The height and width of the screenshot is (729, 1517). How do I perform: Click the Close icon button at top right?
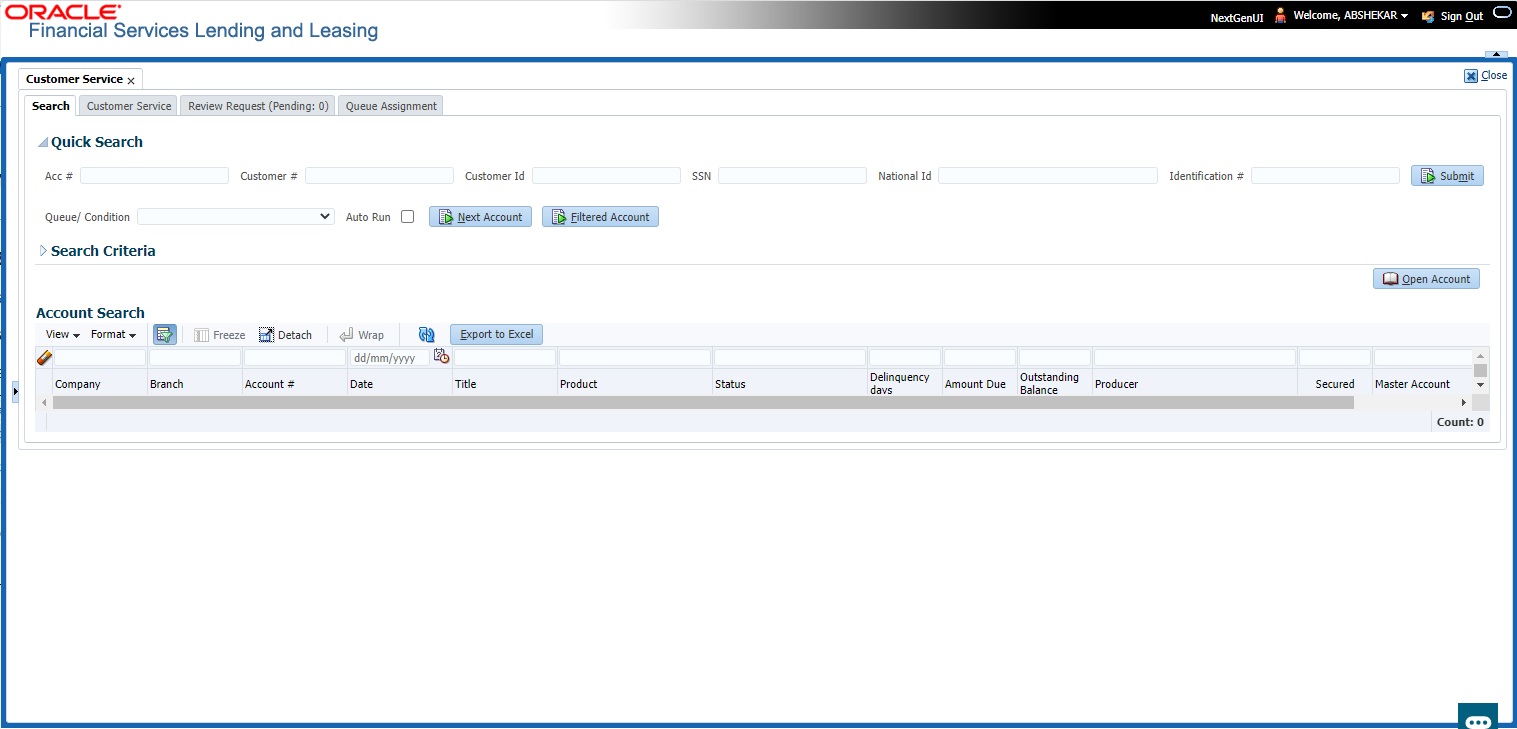(1471, 76)
